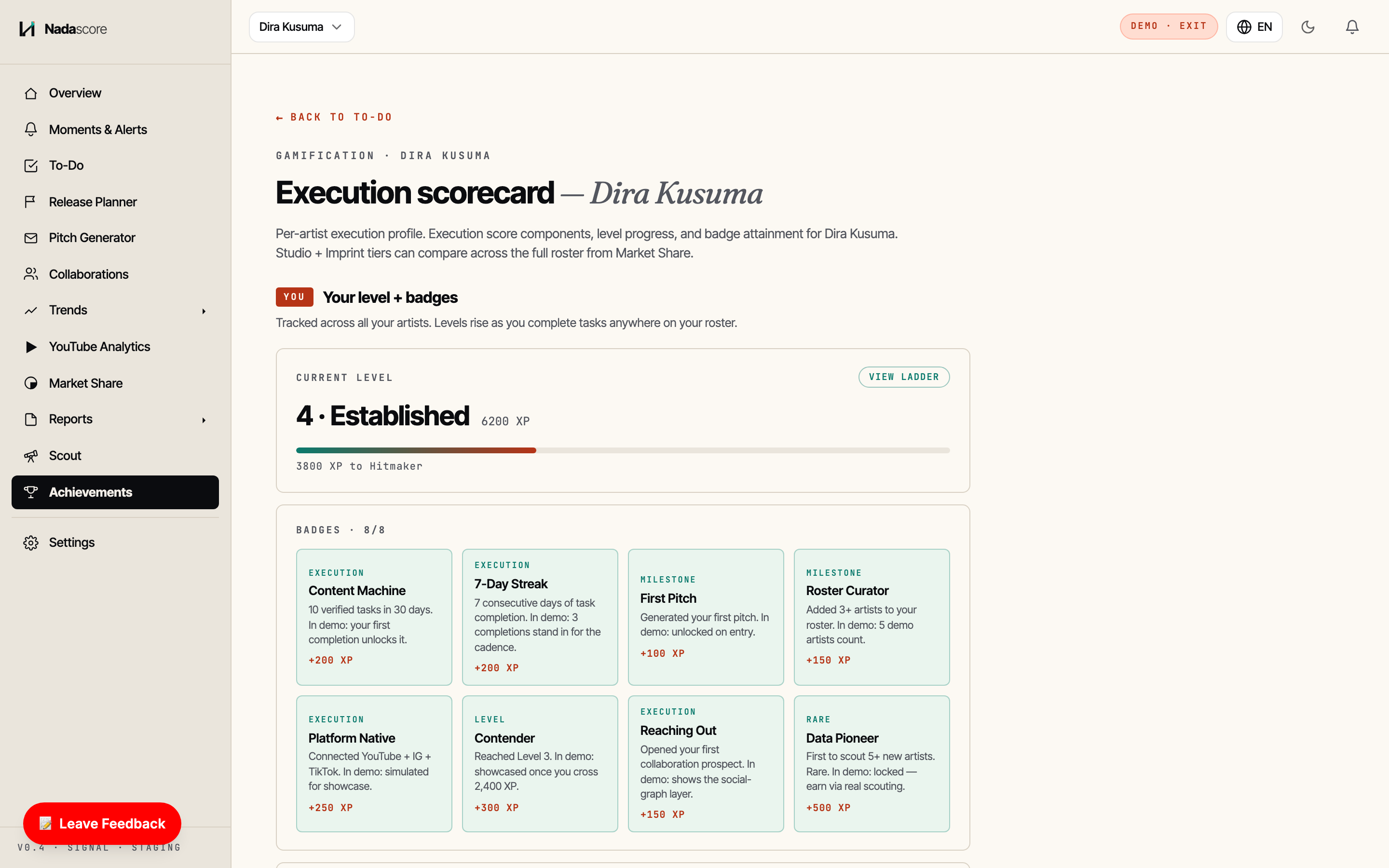
Task: Expand the Reports submenu arrow
Action: point(204,420)
